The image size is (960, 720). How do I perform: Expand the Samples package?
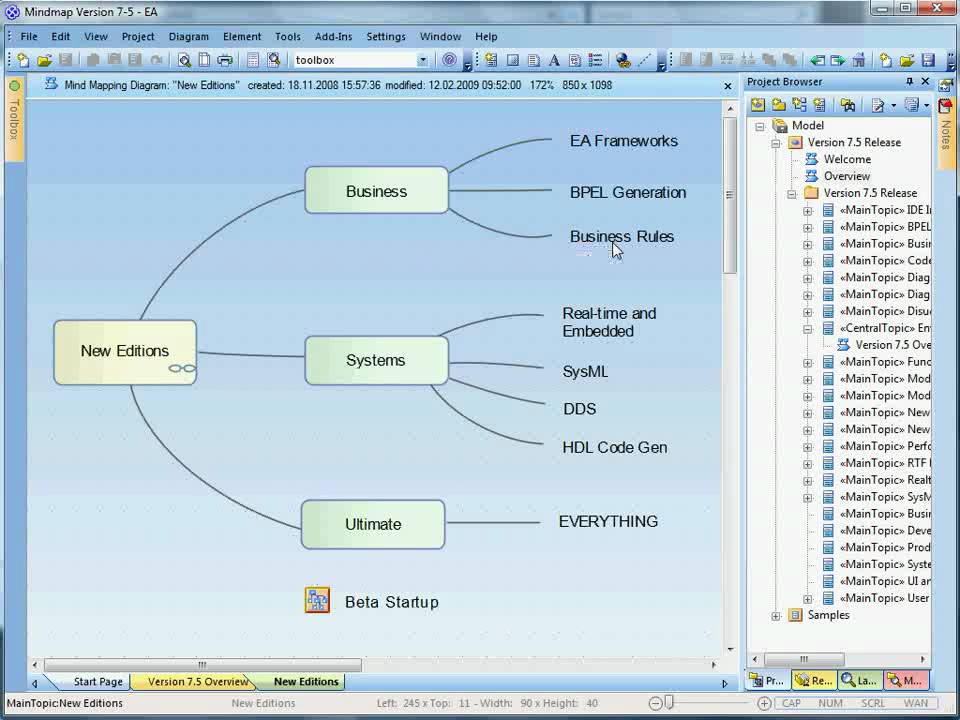click(x=776, y=616)
